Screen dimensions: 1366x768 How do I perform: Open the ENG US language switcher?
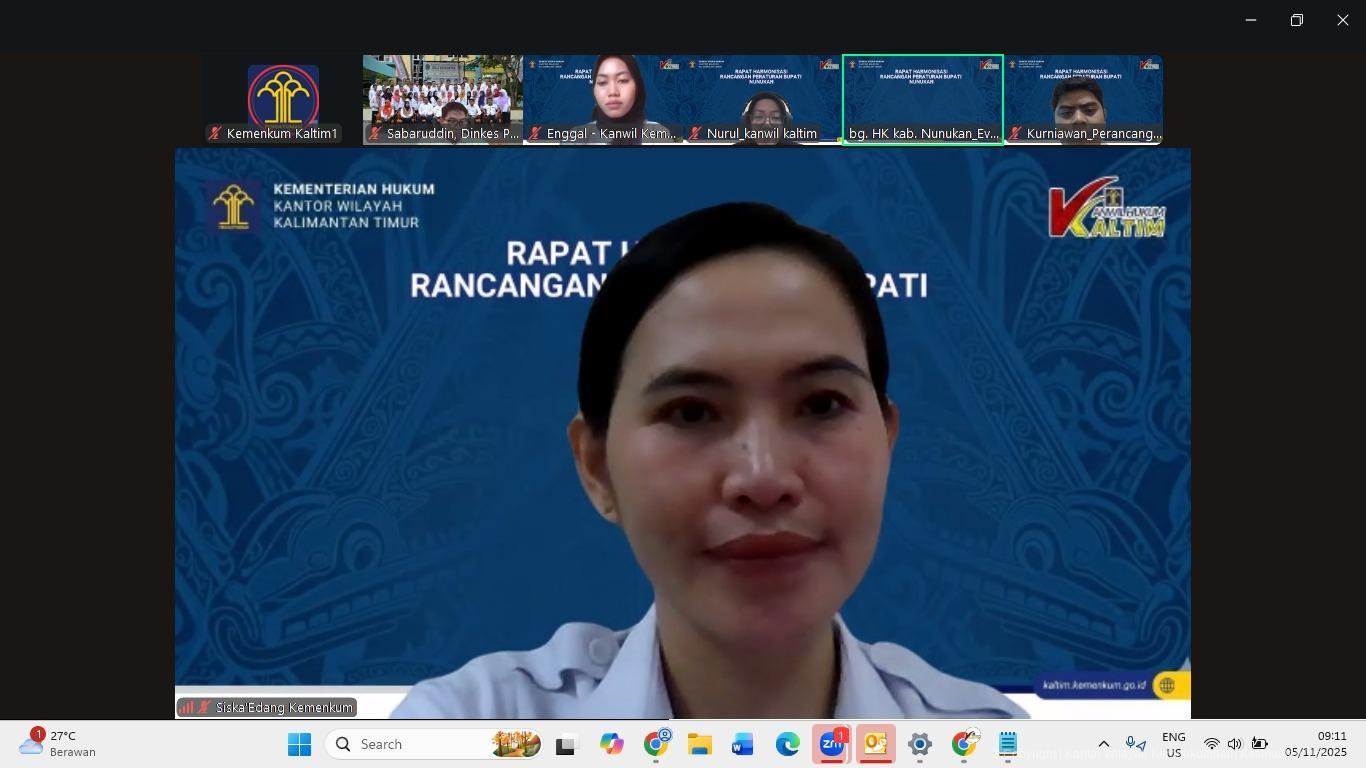[x=1173, y=745]
